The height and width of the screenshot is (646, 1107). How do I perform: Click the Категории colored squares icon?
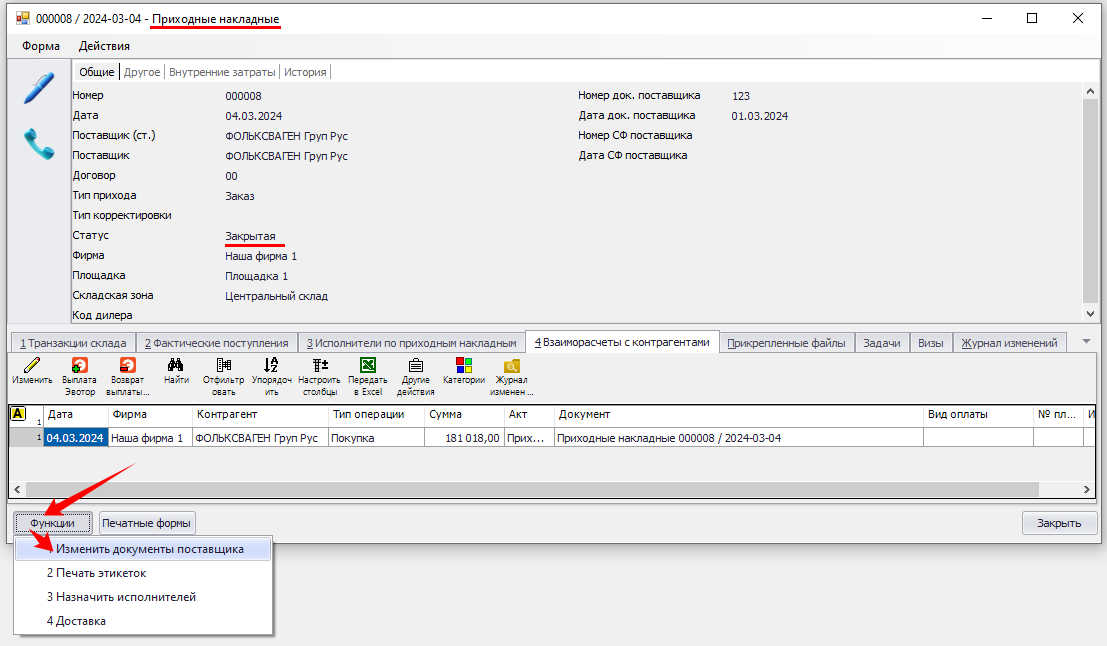(x=464, y=367)
